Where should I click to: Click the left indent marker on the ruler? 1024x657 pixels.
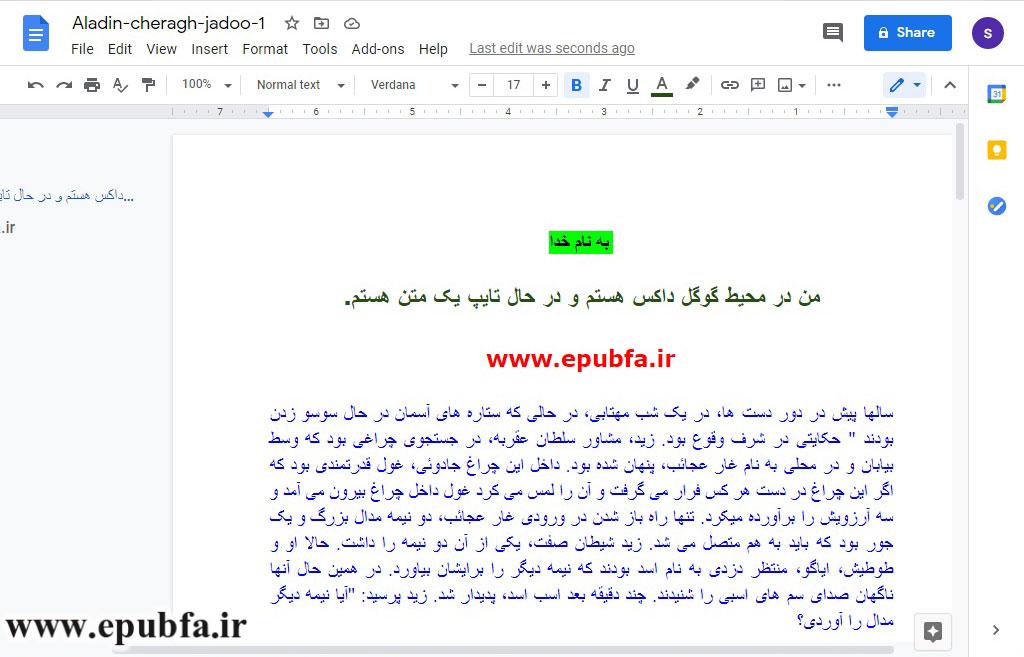click(268, 113)
